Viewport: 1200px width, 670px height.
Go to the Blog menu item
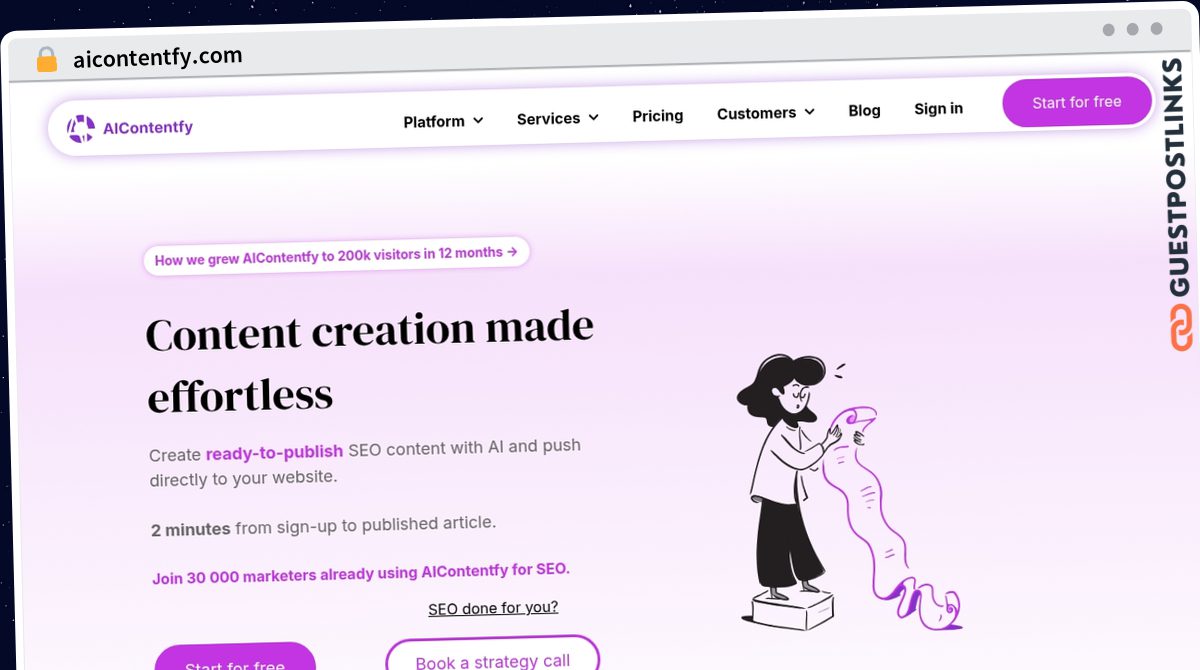coord(864,110)
